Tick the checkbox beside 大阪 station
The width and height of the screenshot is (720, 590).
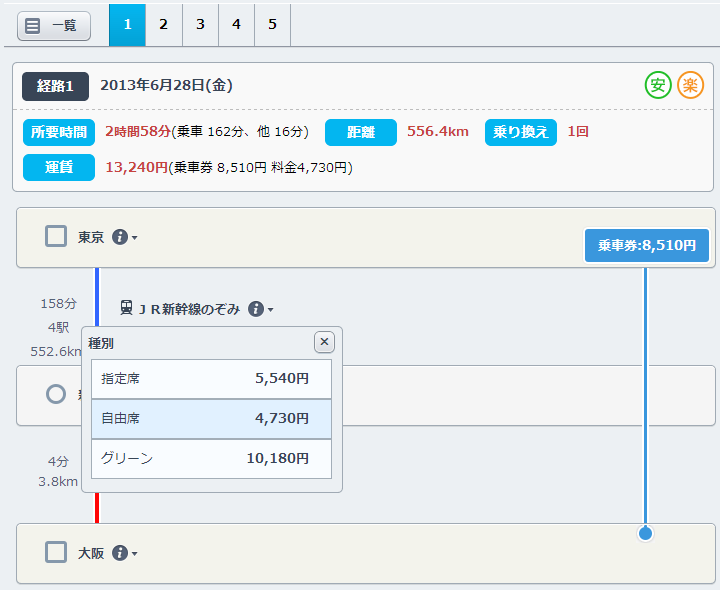(56, 553)
